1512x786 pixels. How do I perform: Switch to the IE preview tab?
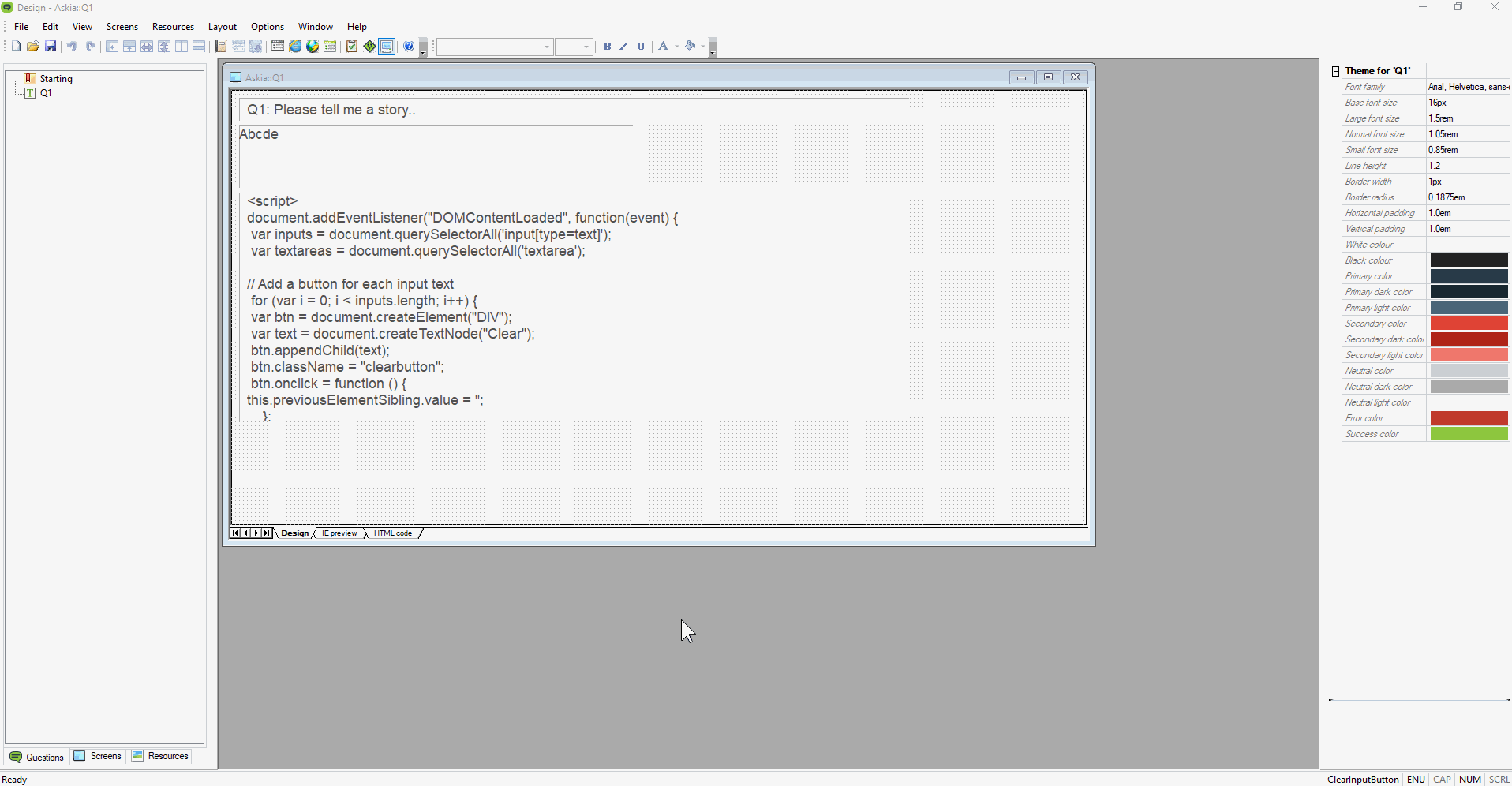[339, 533]
